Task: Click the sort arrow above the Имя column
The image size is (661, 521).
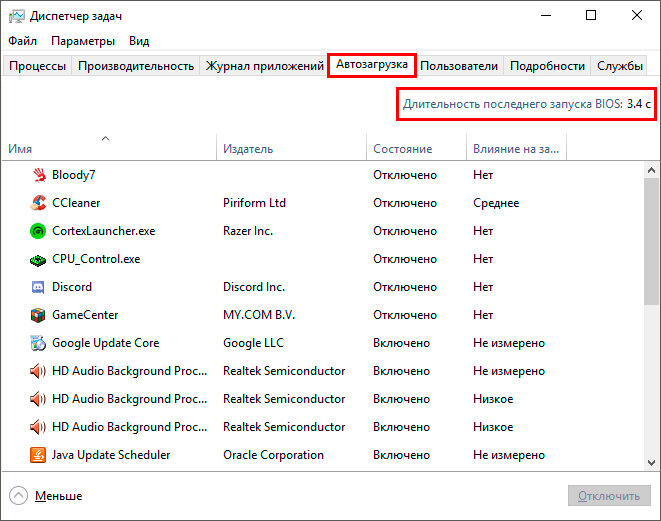Action: pyautogui.click(x=105, y=138)
